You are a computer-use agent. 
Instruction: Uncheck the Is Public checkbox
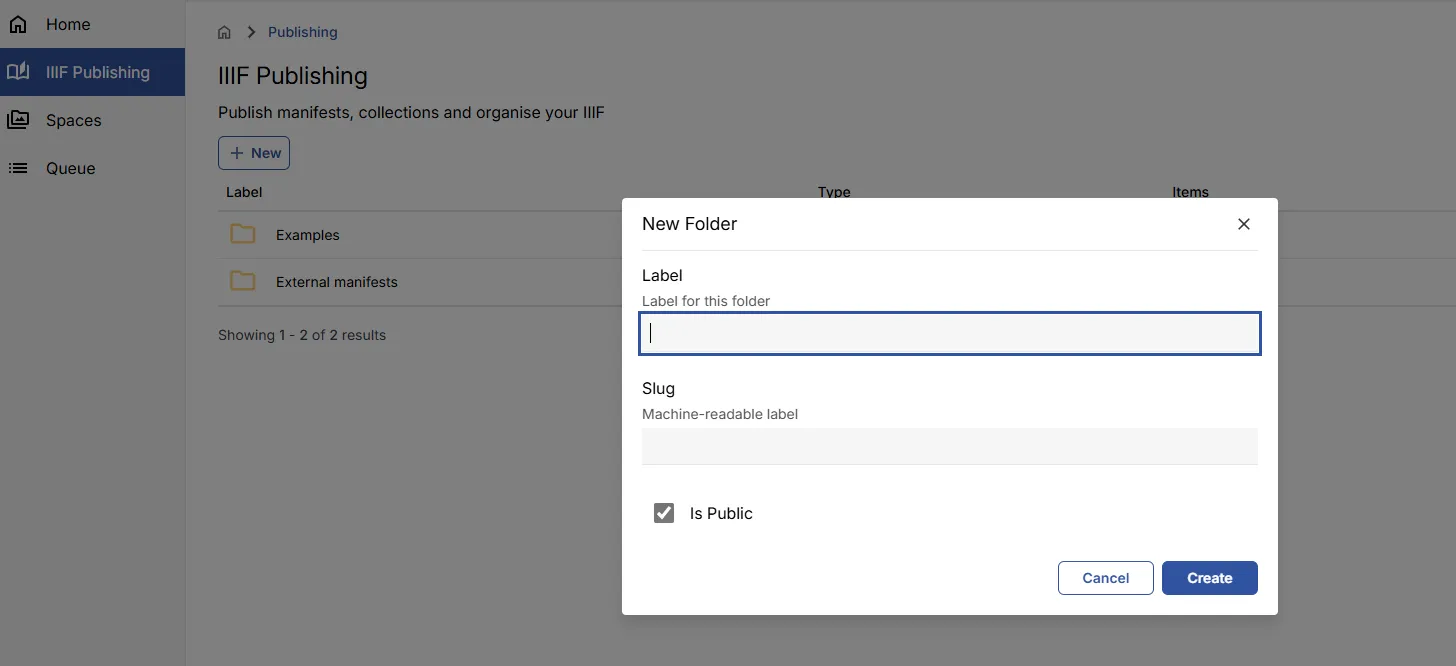pyautogui.click(x=664, y=512)
